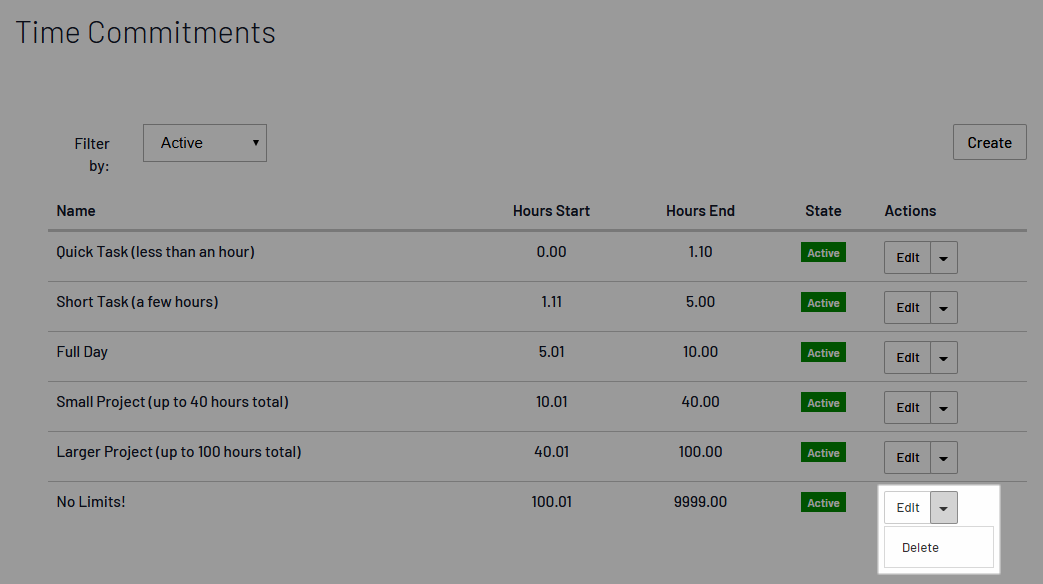Viewport: 1043px width, 584px height.
Task: Click the Name column header
Action: [76, 211]
